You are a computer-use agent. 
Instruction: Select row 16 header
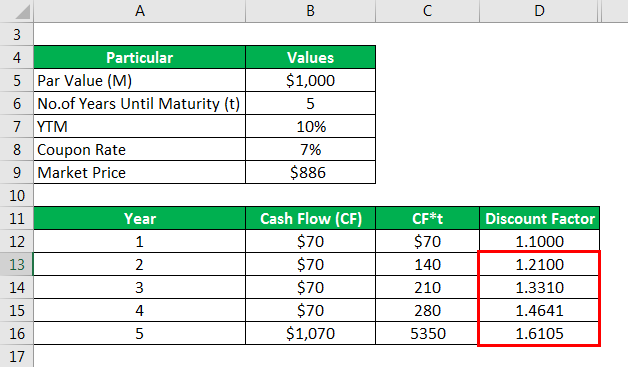(x=16, y=334)
